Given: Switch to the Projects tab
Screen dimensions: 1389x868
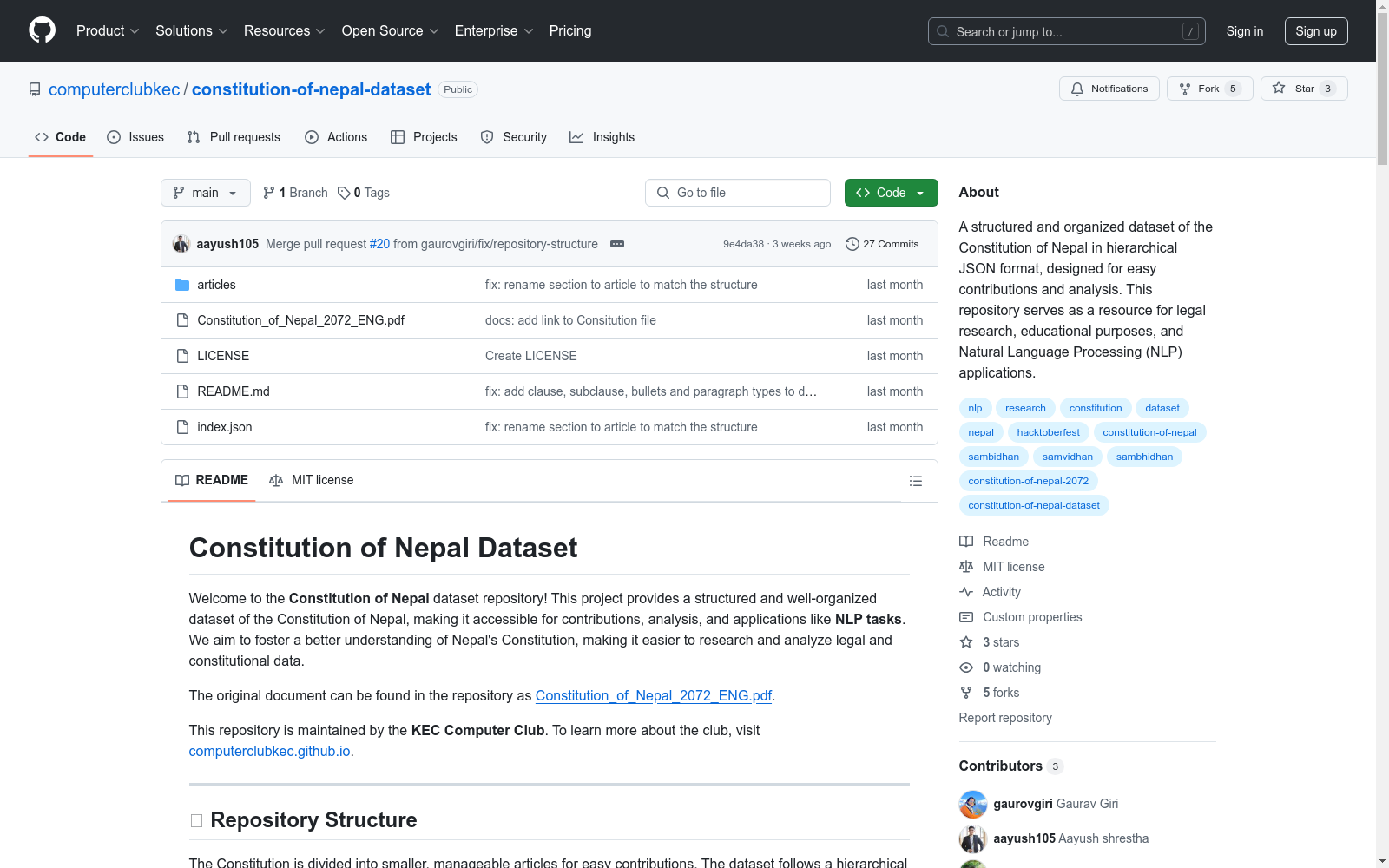Looking at the screenshot, I should (x=424, y=137).
